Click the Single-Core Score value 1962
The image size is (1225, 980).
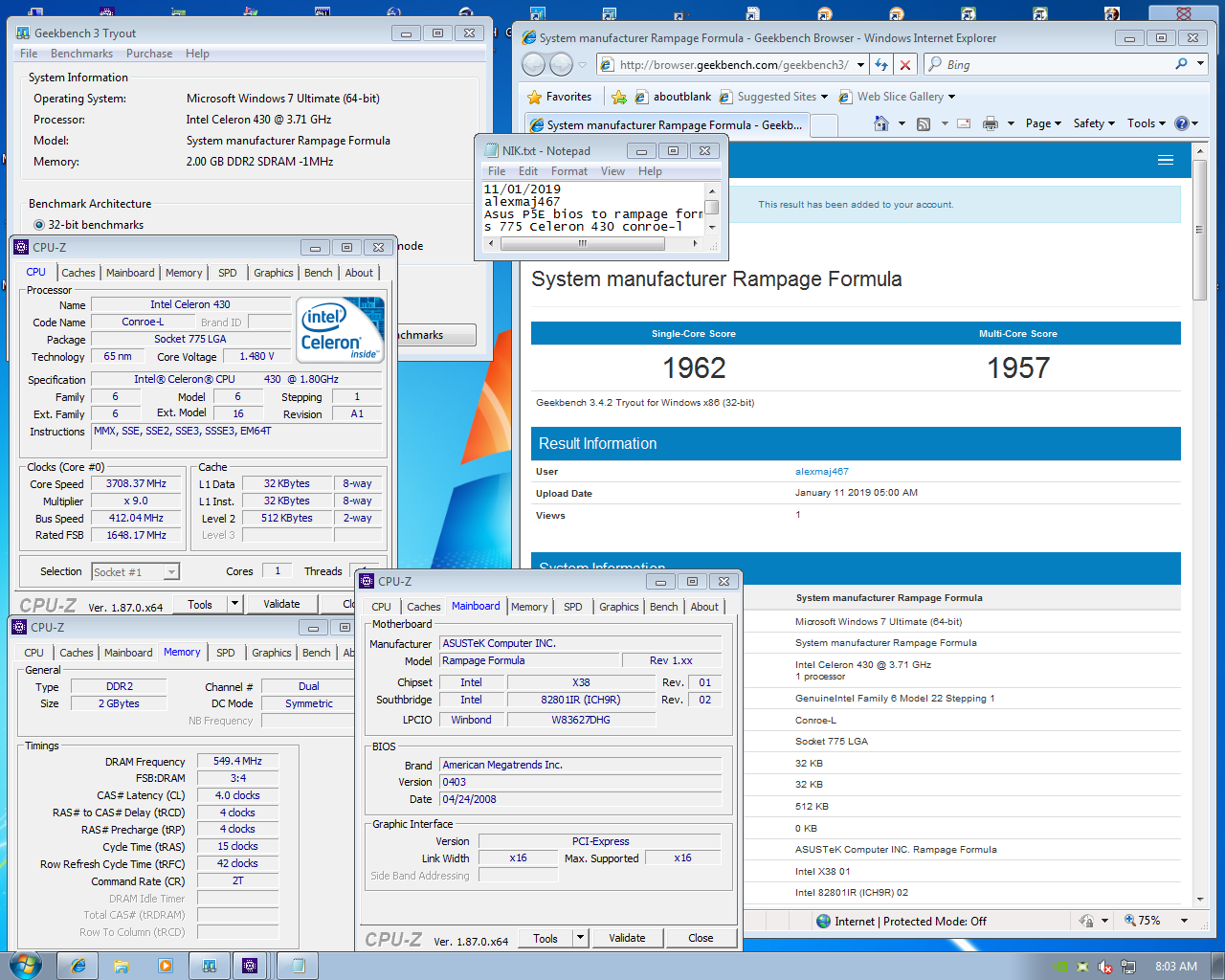coord(694,368)
